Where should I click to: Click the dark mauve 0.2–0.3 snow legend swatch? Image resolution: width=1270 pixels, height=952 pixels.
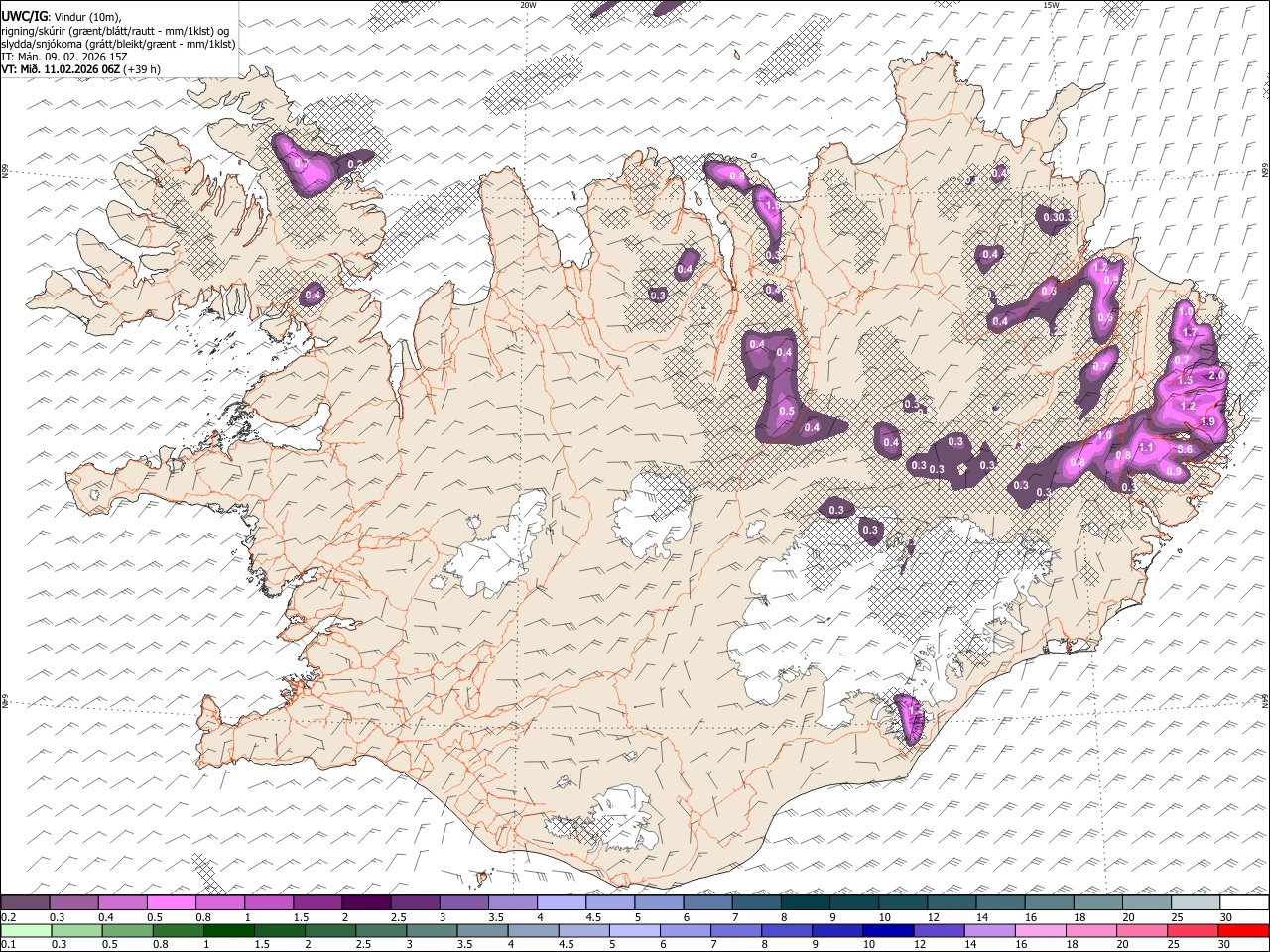coord(25,903)
